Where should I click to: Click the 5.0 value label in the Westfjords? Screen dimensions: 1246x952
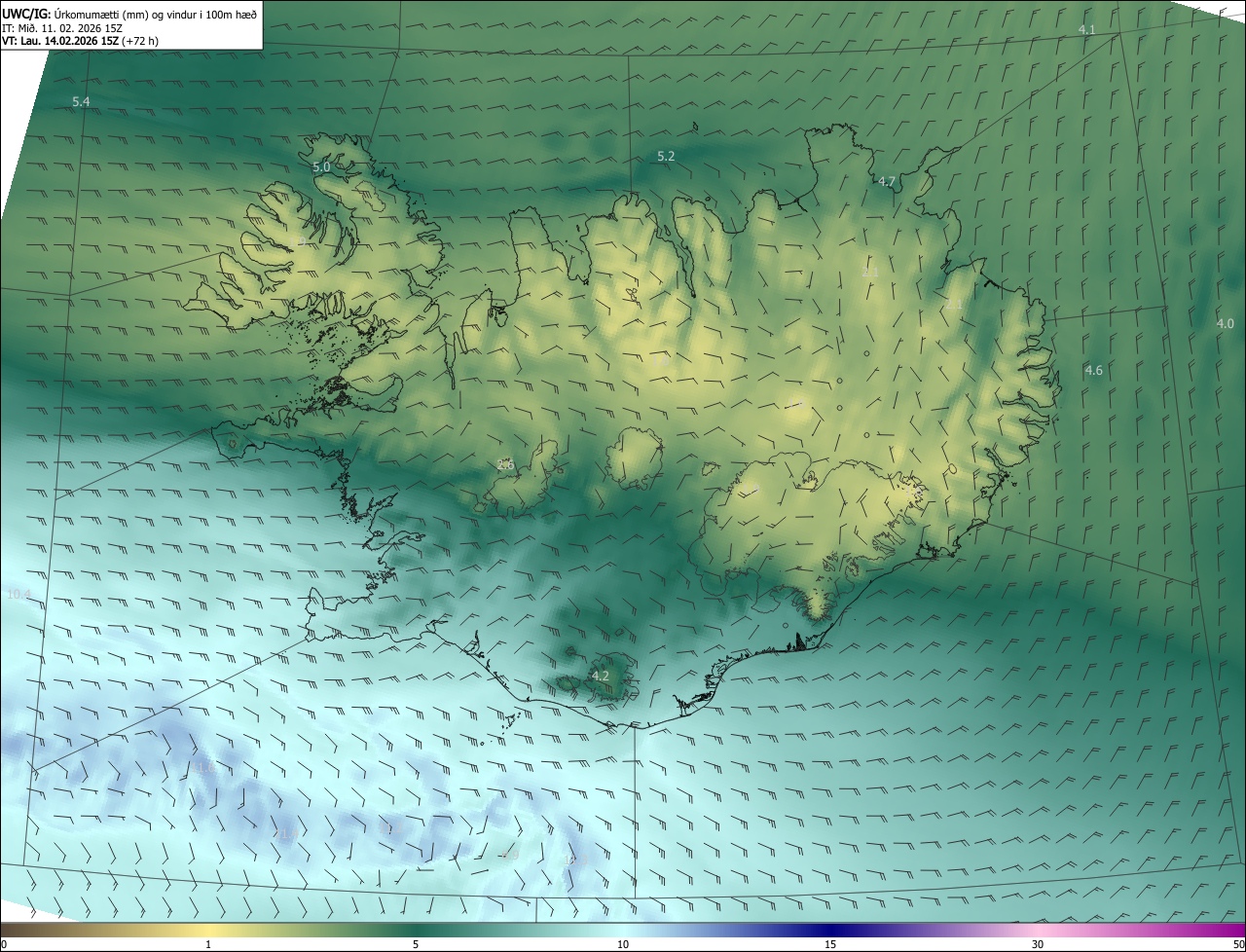pos(321,167)
